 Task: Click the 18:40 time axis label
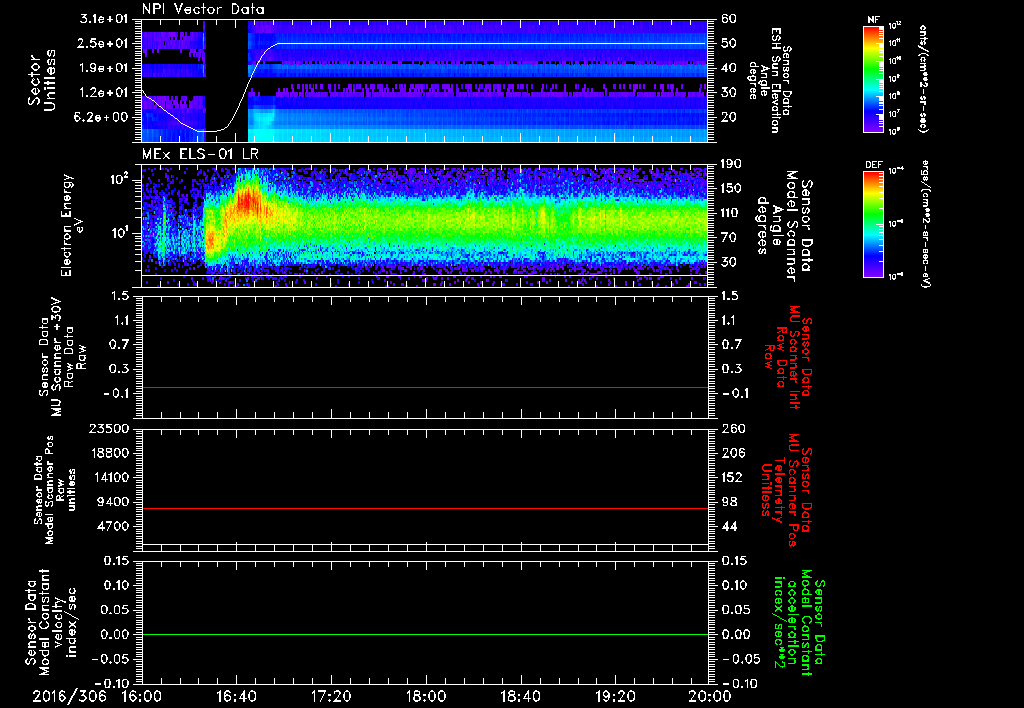[520, 697]
